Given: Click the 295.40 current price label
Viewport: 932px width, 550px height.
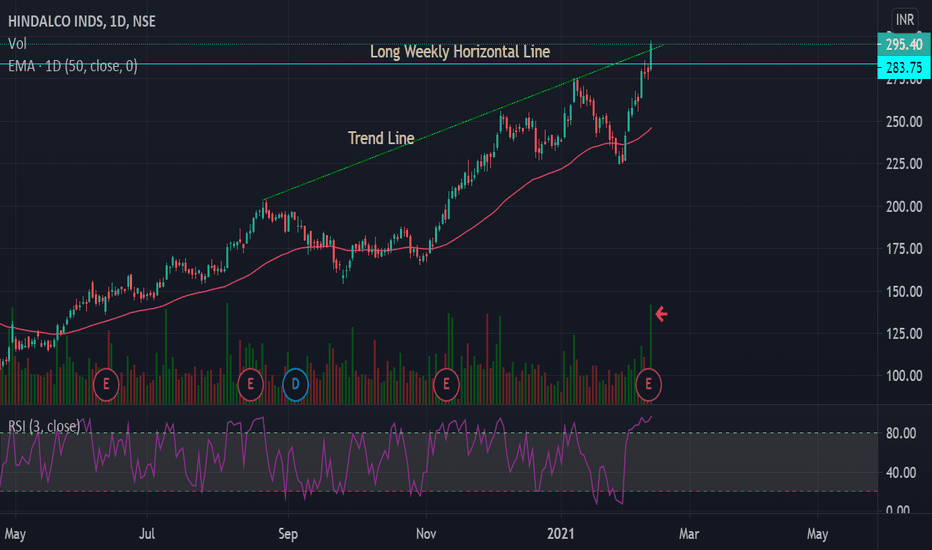Looking at the screenshot, I should click(903, 45).
